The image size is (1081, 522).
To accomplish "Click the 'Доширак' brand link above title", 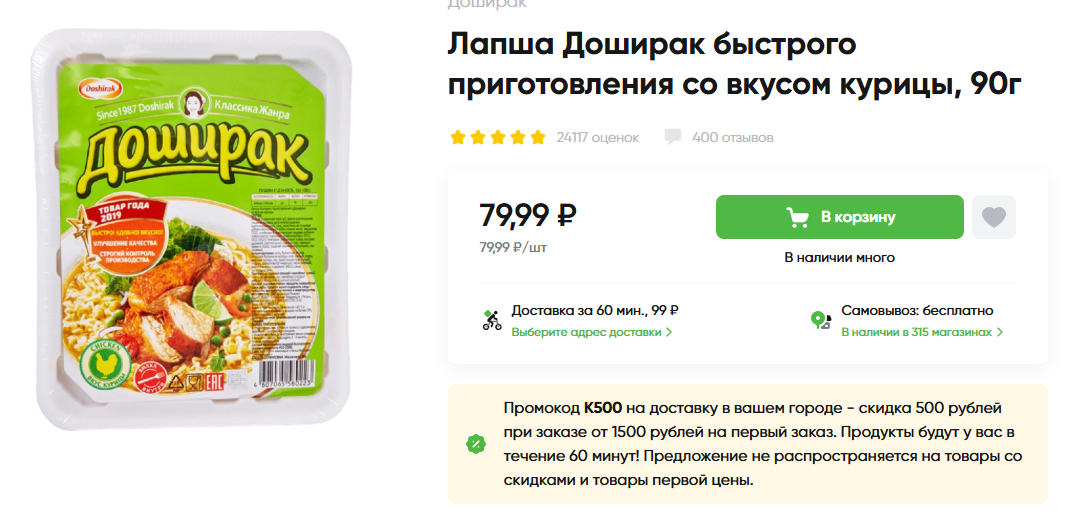I will (487, 3).
